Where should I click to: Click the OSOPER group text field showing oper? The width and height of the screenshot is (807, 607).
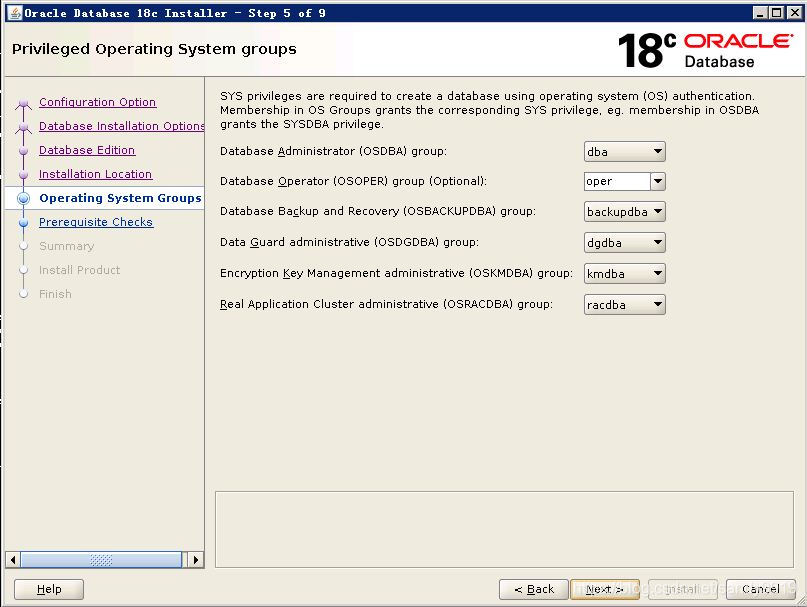click(617, 181)
